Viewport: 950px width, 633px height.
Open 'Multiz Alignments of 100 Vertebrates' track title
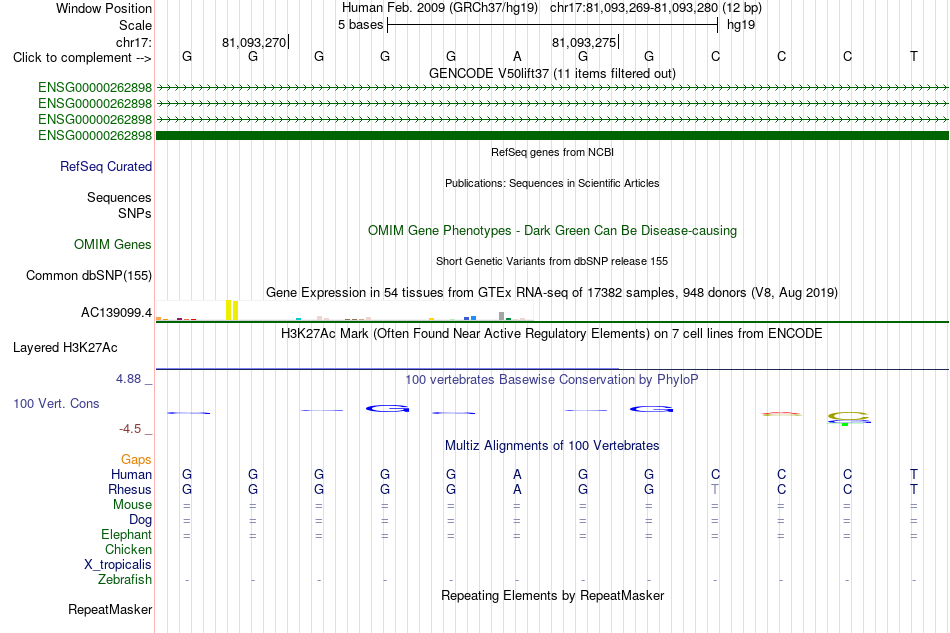552,445
